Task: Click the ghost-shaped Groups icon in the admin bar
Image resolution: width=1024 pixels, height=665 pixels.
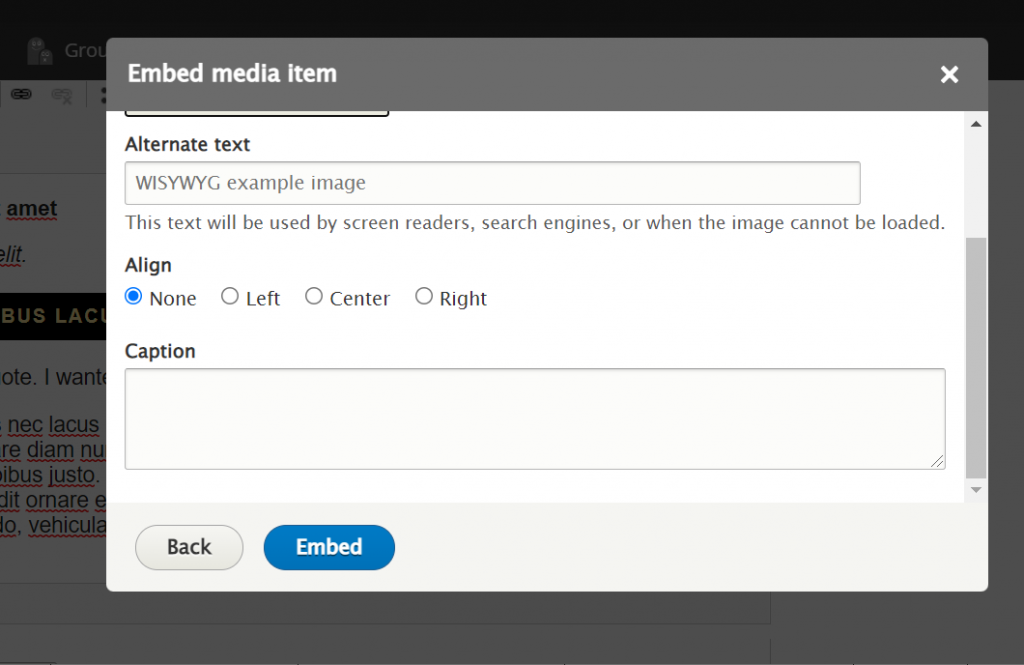Action: click(38, 50)
